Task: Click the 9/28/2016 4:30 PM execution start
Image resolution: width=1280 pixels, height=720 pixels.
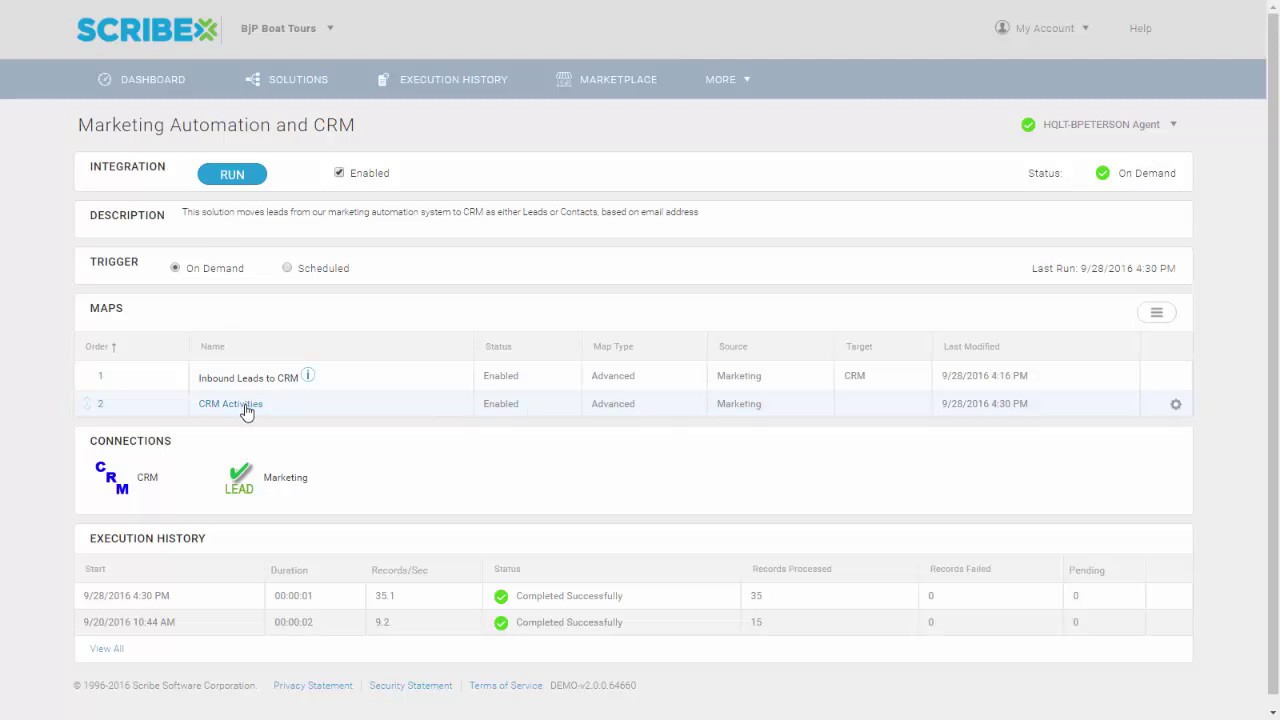Action: (x=126, y=596)
